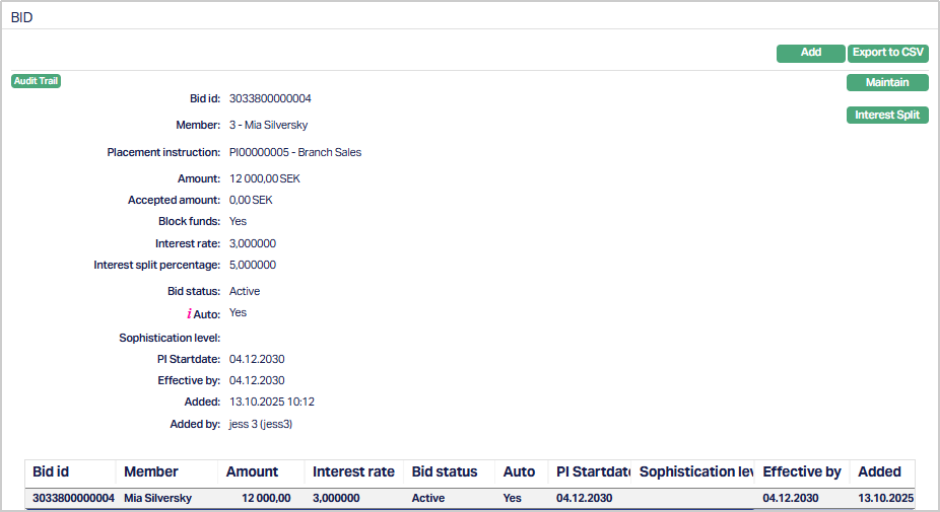The image size is (940, 512).
Task: Click the Sophistication level column header
Action: [x=696, y=472]
